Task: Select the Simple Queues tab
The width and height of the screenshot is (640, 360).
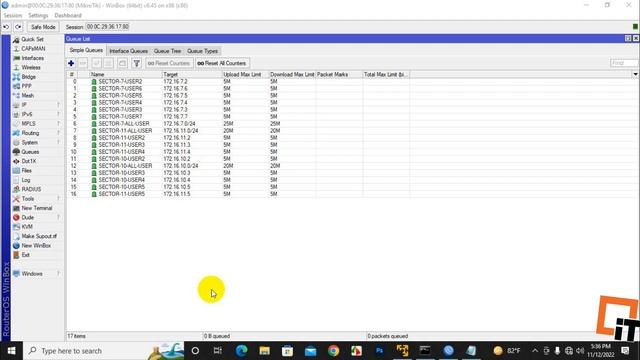Action: coord(86,50)
